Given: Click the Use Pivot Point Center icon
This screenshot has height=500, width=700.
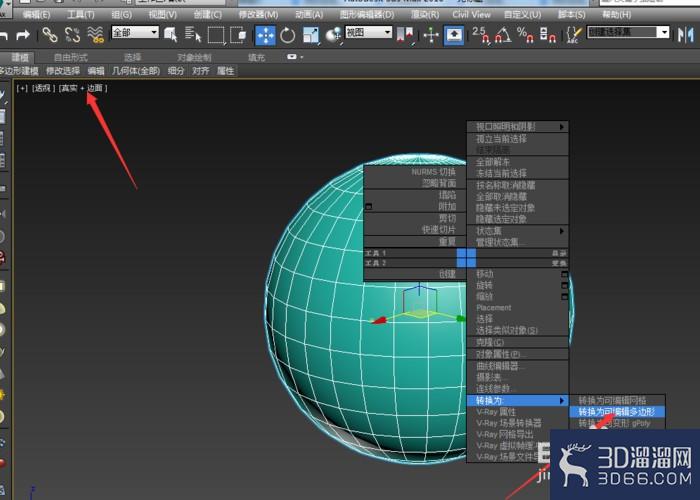Looking at the screenshot, I should [x=405, y=35].
